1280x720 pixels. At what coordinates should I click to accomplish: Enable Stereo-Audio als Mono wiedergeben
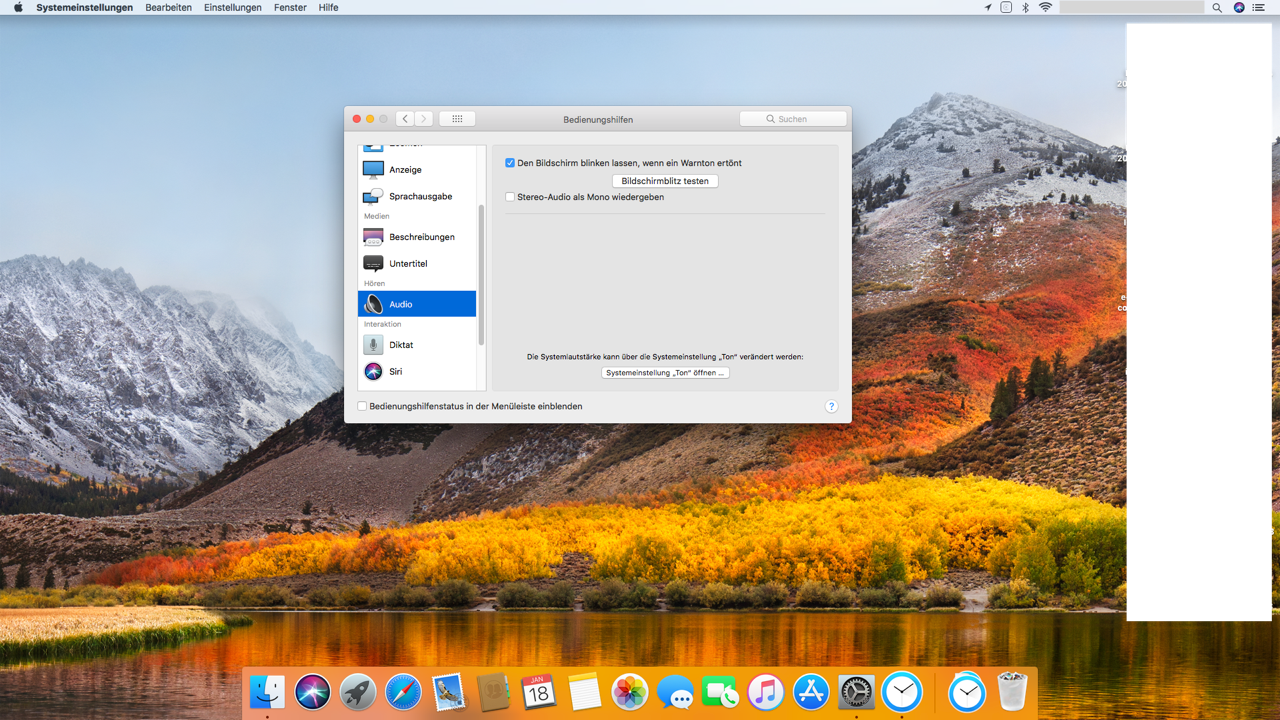click(510, 197)
